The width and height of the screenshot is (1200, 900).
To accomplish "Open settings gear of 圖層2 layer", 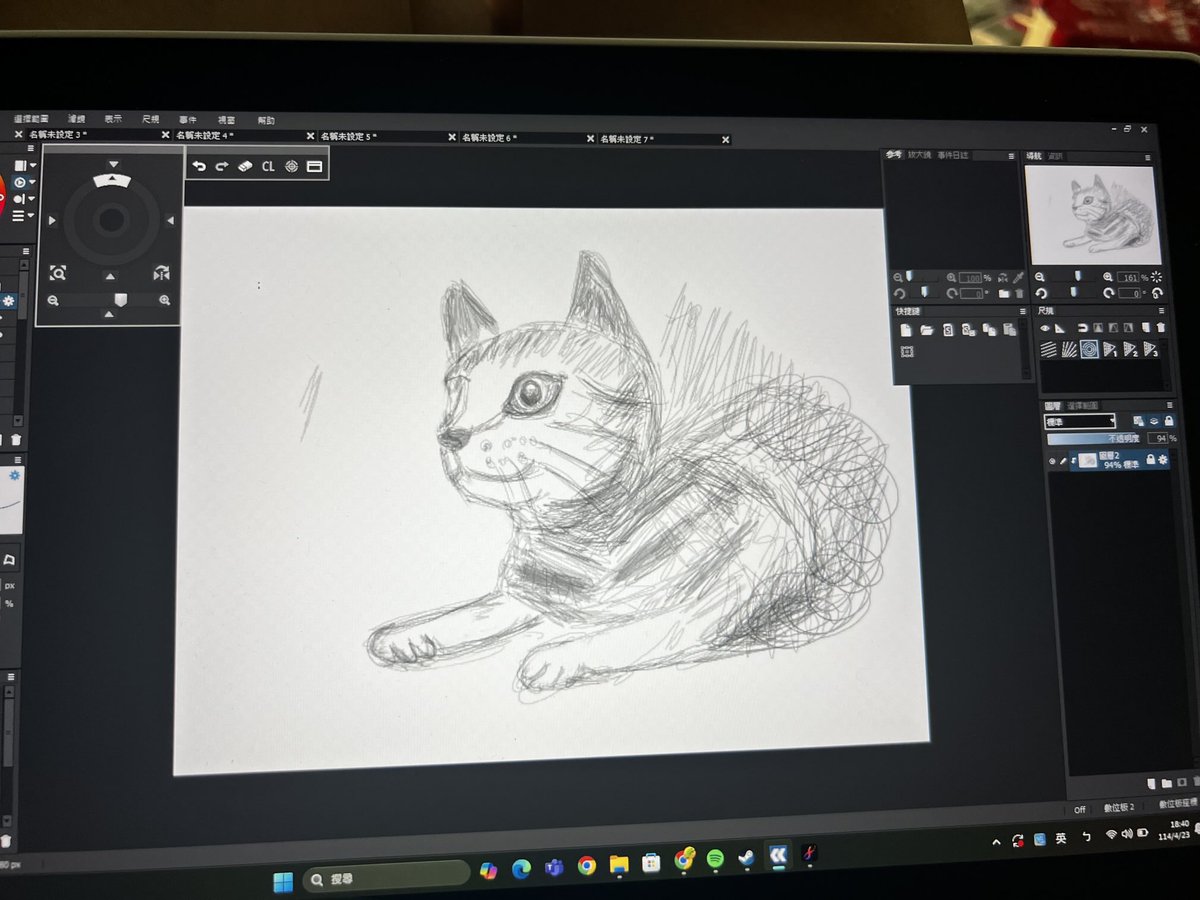I will (x=1163, y=460).
